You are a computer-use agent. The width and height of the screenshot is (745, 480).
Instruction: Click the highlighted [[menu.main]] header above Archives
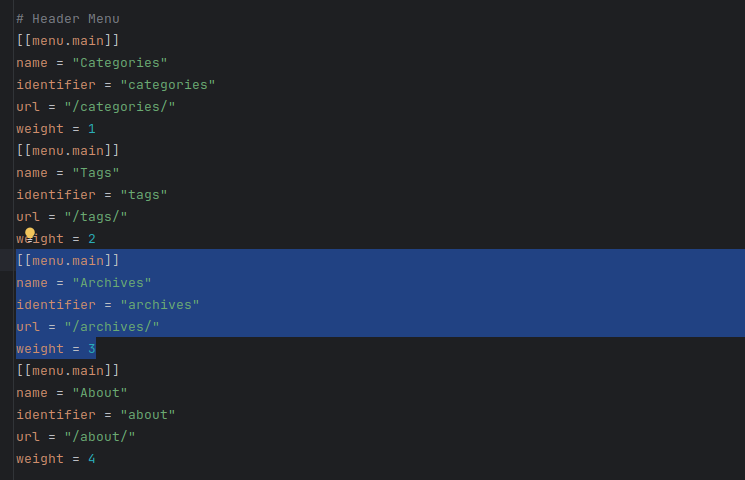pyautogui.click(x=68, y=261)
